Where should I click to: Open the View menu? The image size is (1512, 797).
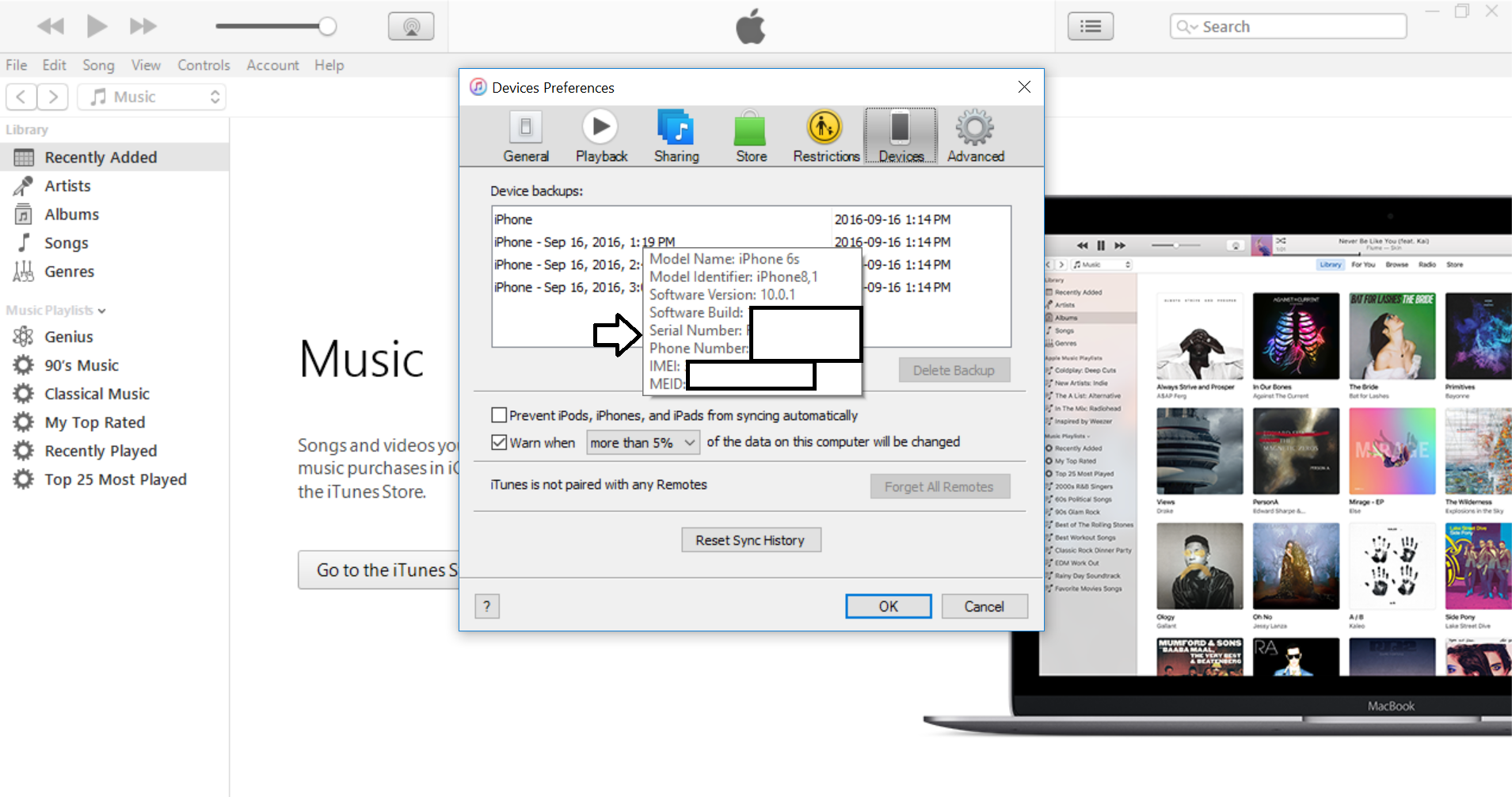click(x=146, y=65)
